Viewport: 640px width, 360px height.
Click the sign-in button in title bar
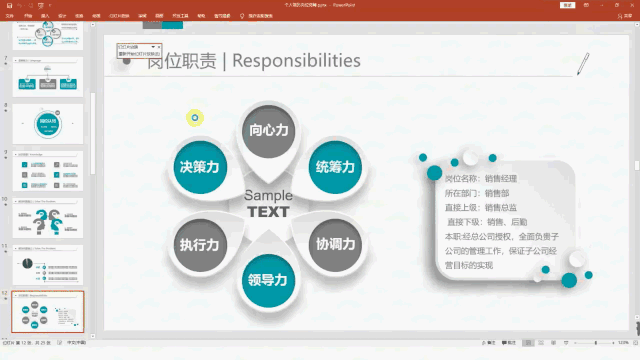(x=568, y=5)
